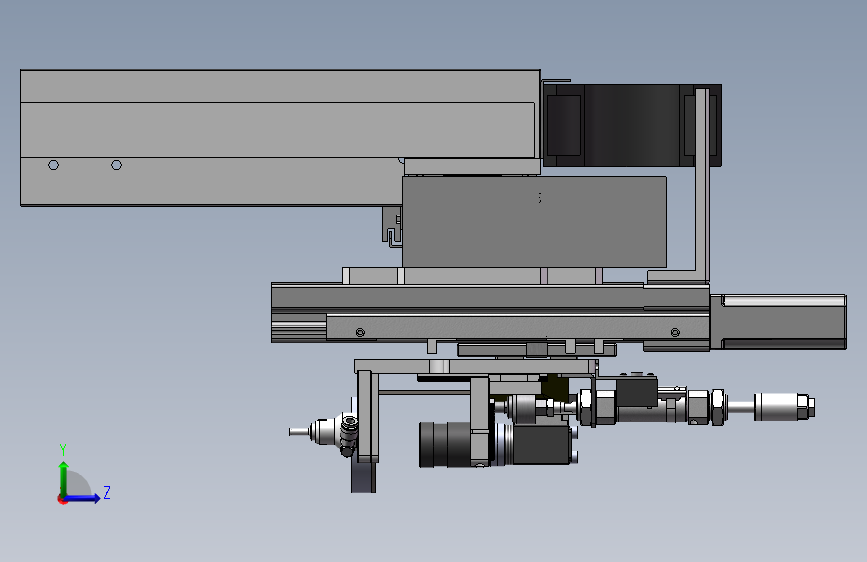Click the green Y axis arrow of triad

click(x=64, y=478)
